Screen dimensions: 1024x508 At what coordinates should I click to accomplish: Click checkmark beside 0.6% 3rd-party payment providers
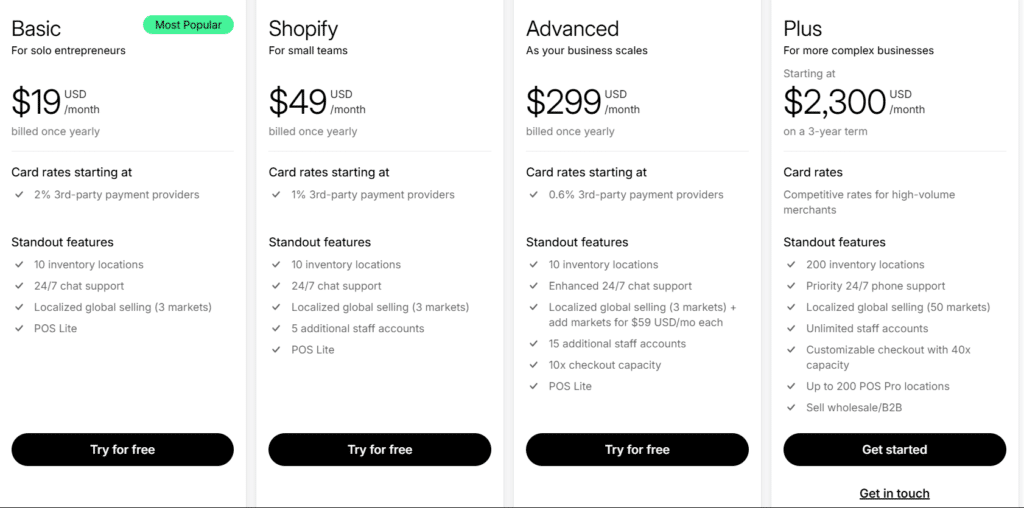tap(534, 195)
